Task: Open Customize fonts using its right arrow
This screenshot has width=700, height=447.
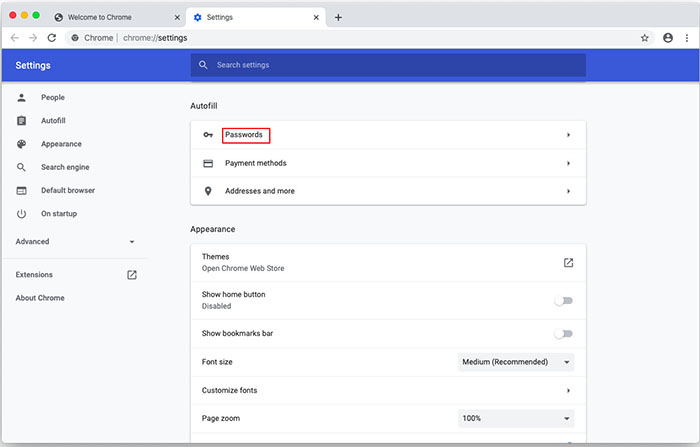Action: 568,390
